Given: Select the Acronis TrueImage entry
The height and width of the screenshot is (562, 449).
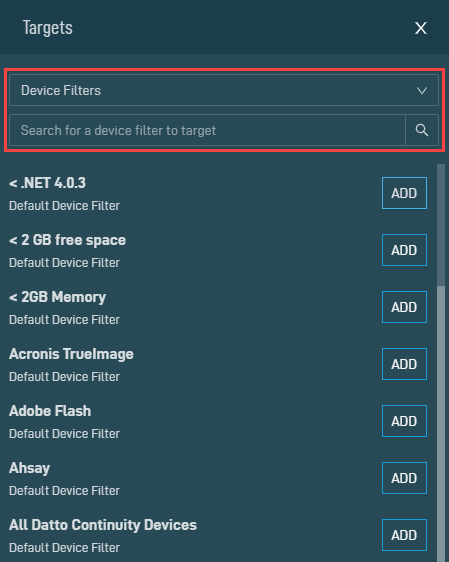Looking at the screenshot, I should coord(71,354).
